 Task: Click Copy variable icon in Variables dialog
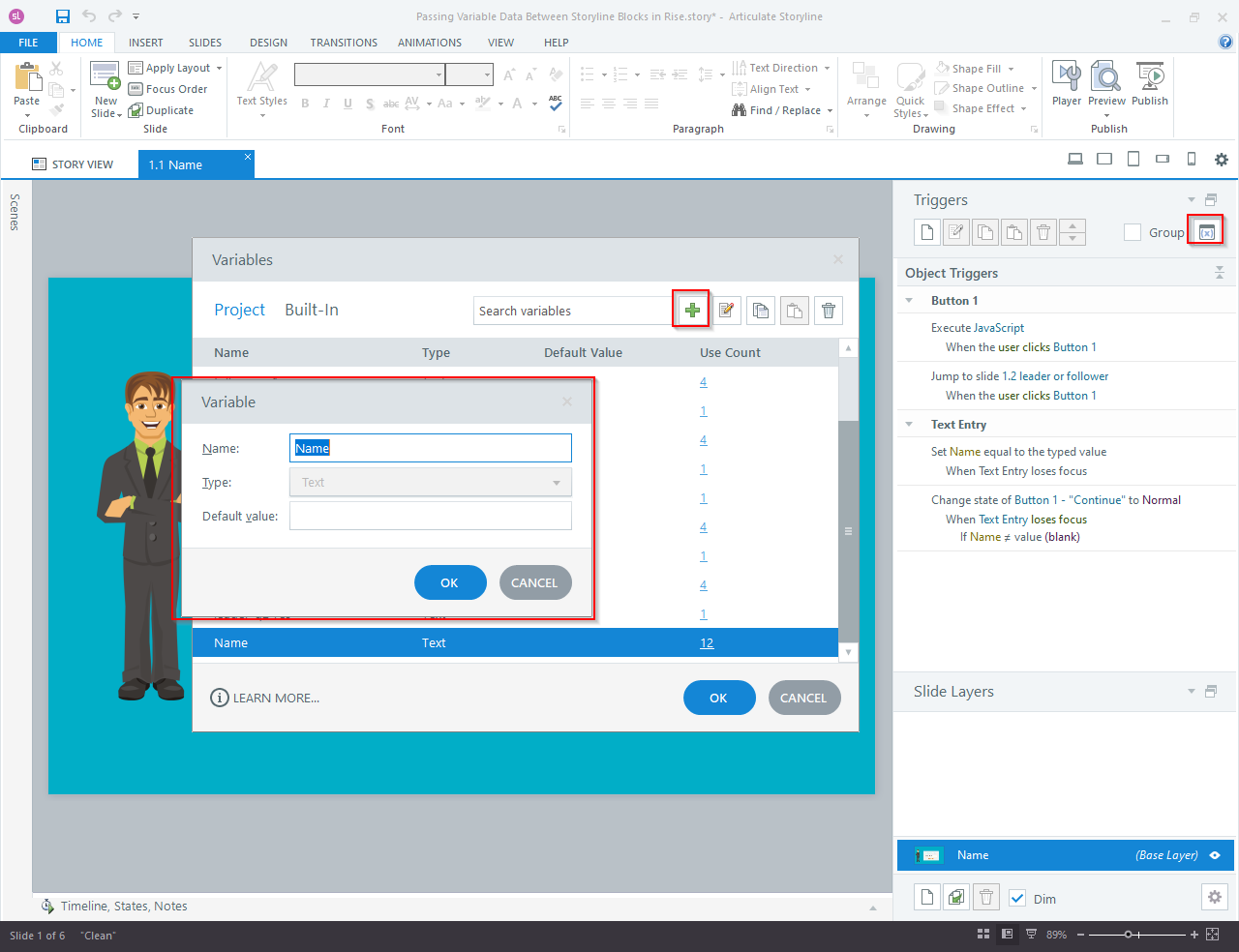pos(761,311)
